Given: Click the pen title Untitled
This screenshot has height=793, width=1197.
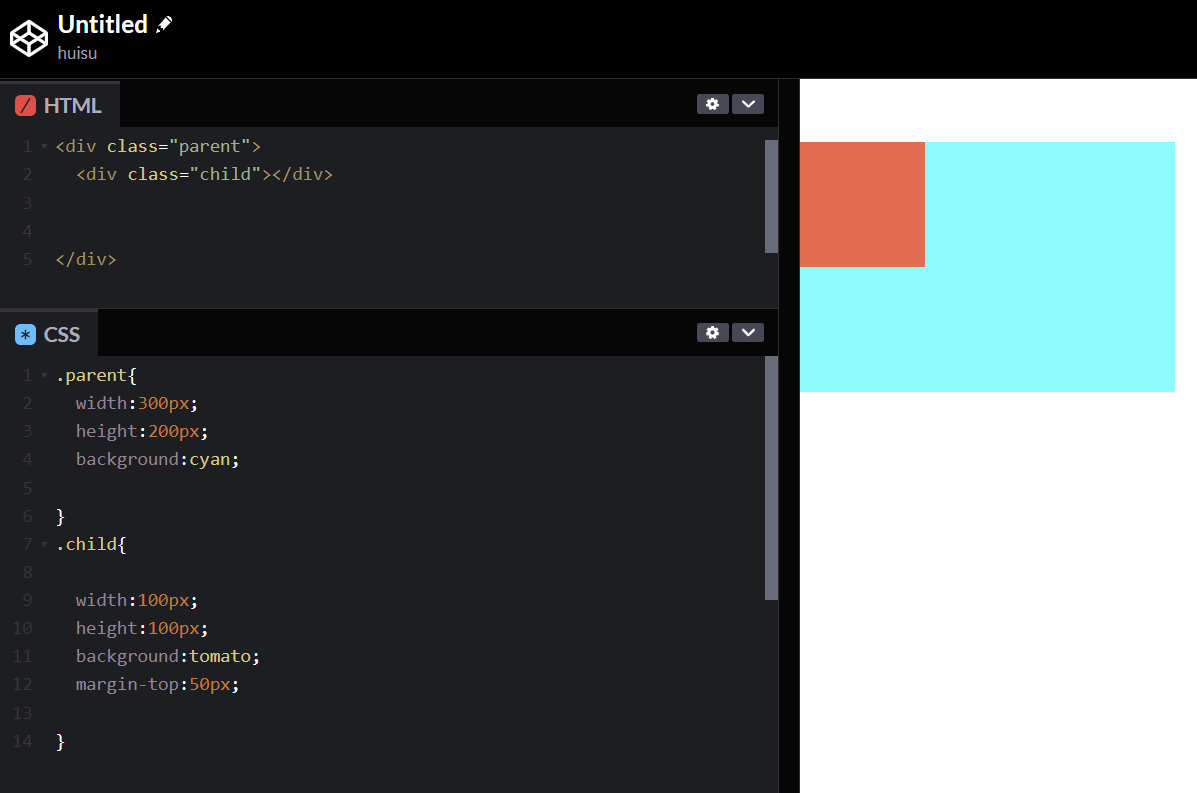Looking at the screenshot, I should [x=102, y=24].
